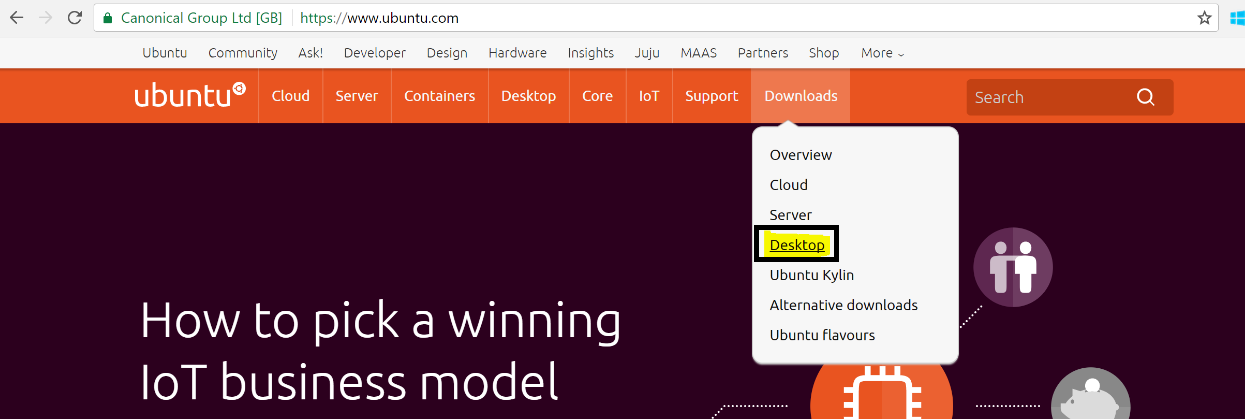Select highlighted Desktop download entry

coord(797,245)
